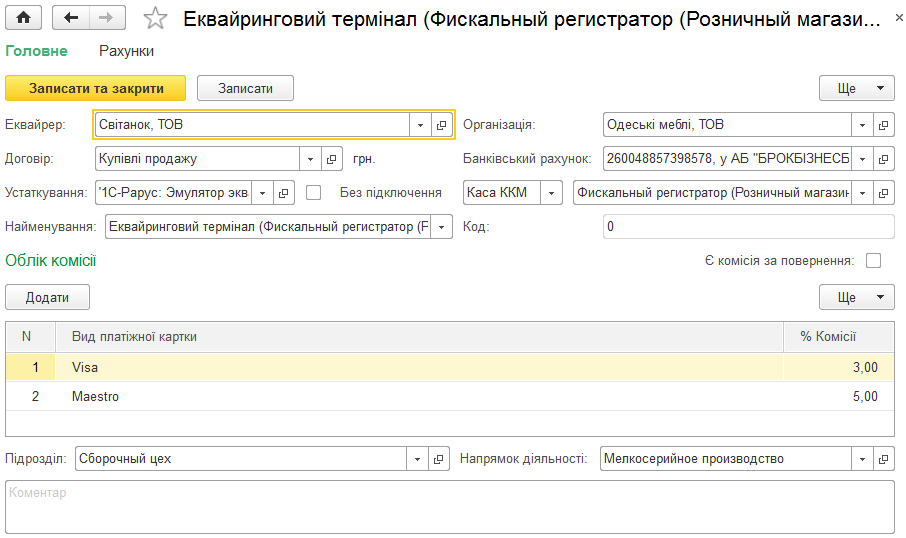
Task: Navigate back with left arrow
Action: point(70,17)
